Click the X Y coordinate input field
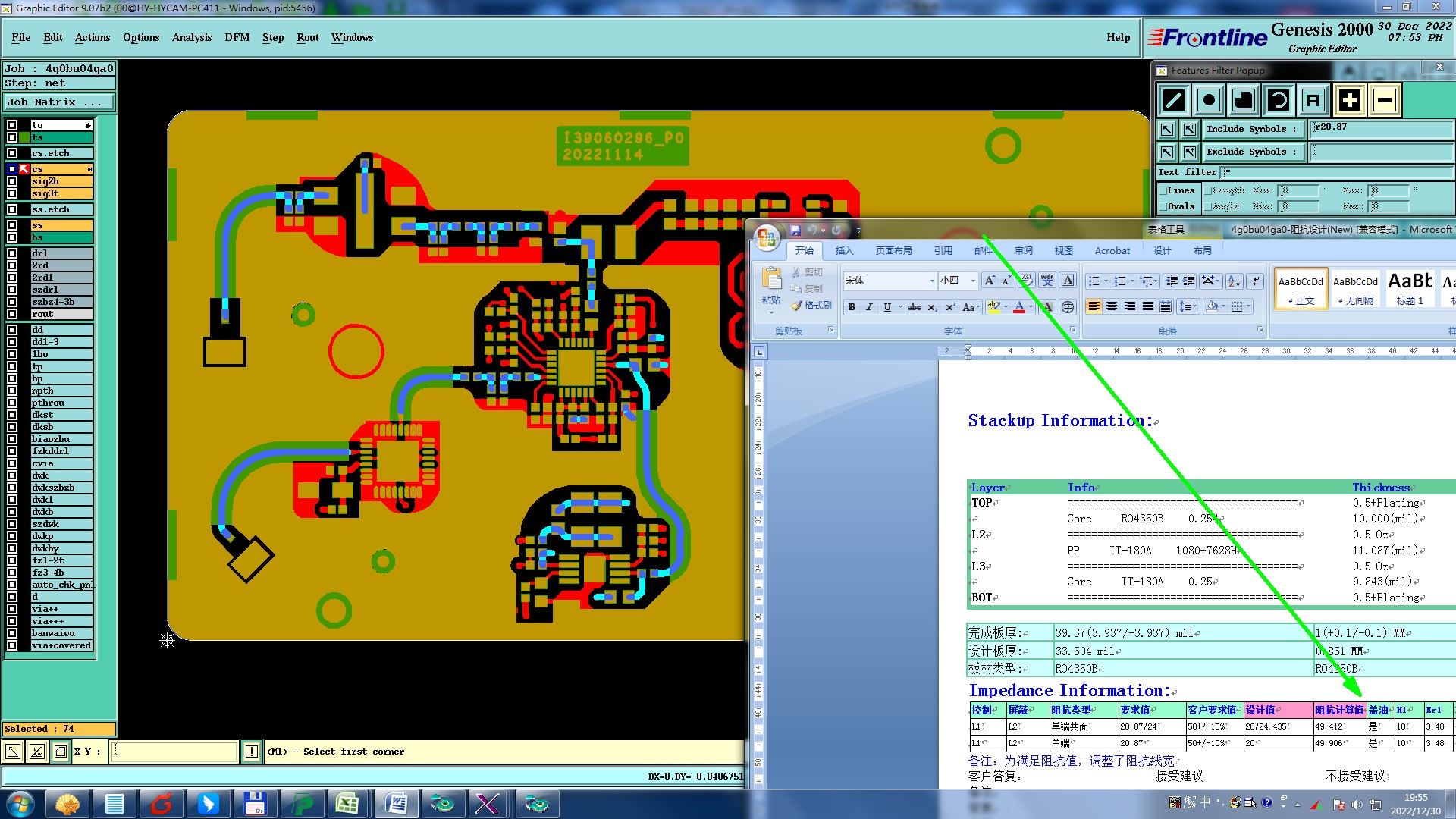The image size is (1456, 819). pyautogui.click(x=174, y=752)
